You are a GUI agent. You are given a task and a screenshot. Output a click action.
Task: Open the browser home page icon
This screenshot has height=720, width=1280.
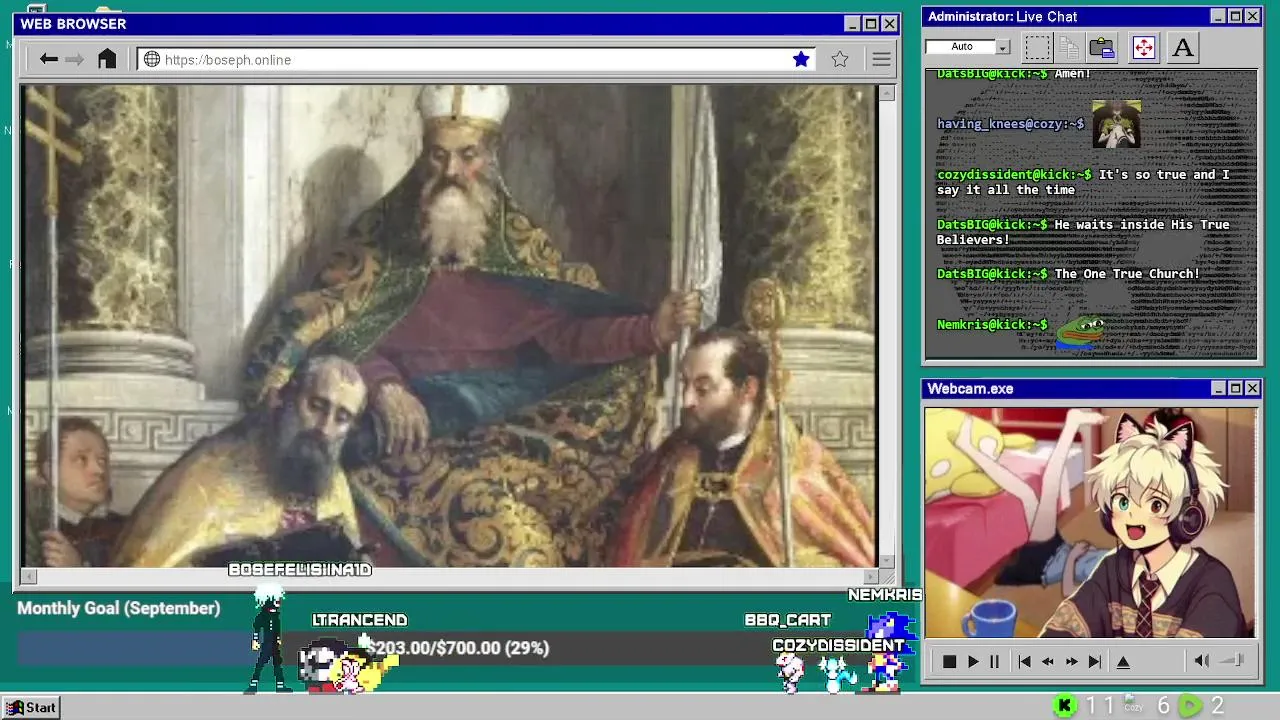click(x=107, y=59)
